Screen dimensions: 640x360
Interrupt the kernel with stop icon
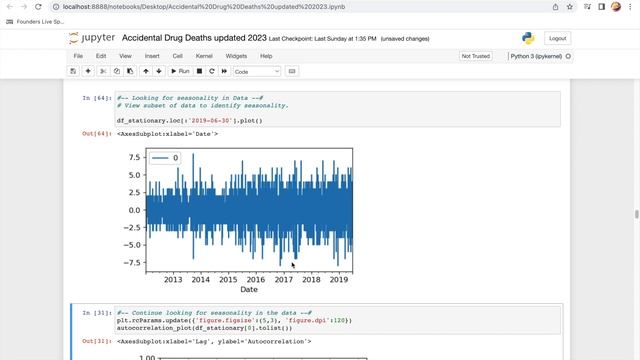pyautogui.click(x=199, y=71)
